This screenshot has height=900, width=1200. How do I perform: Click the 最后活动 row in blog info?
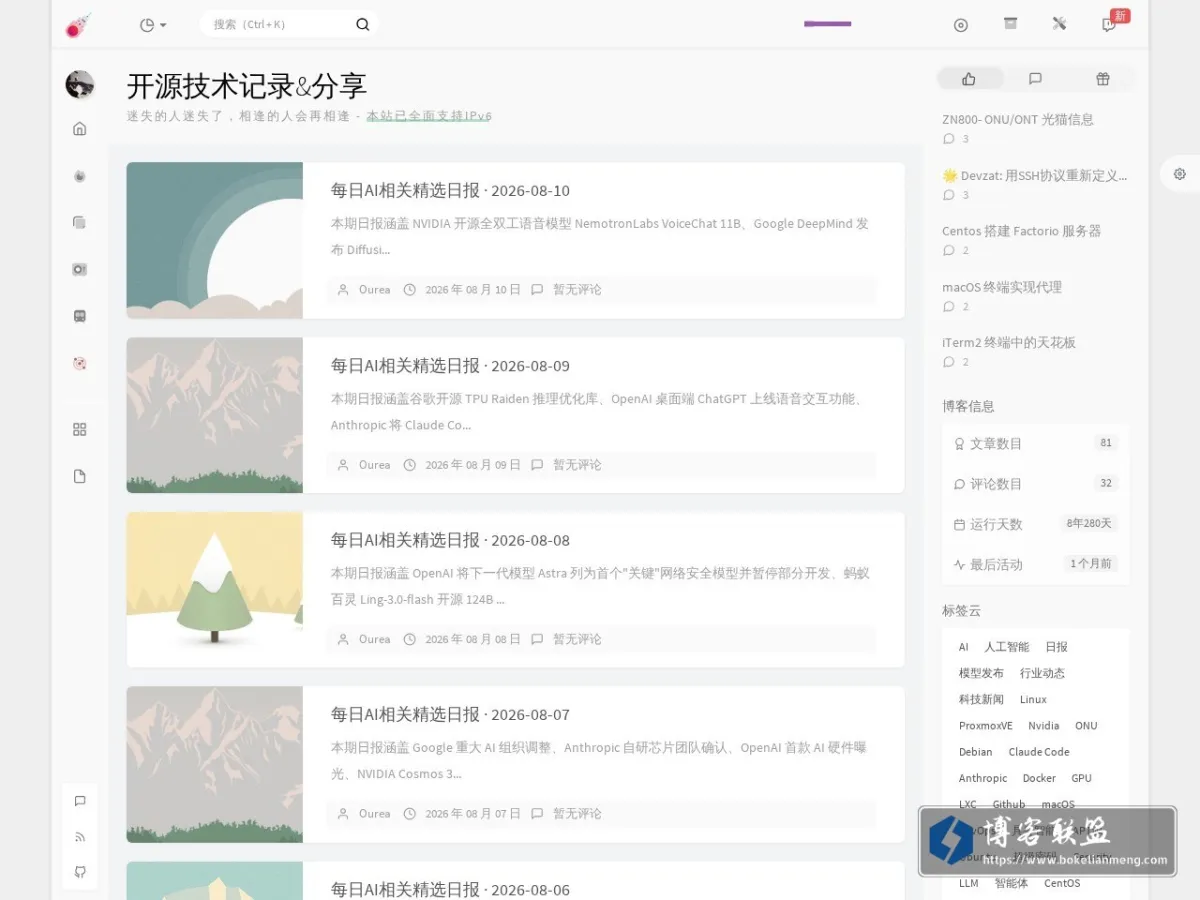1035,564
